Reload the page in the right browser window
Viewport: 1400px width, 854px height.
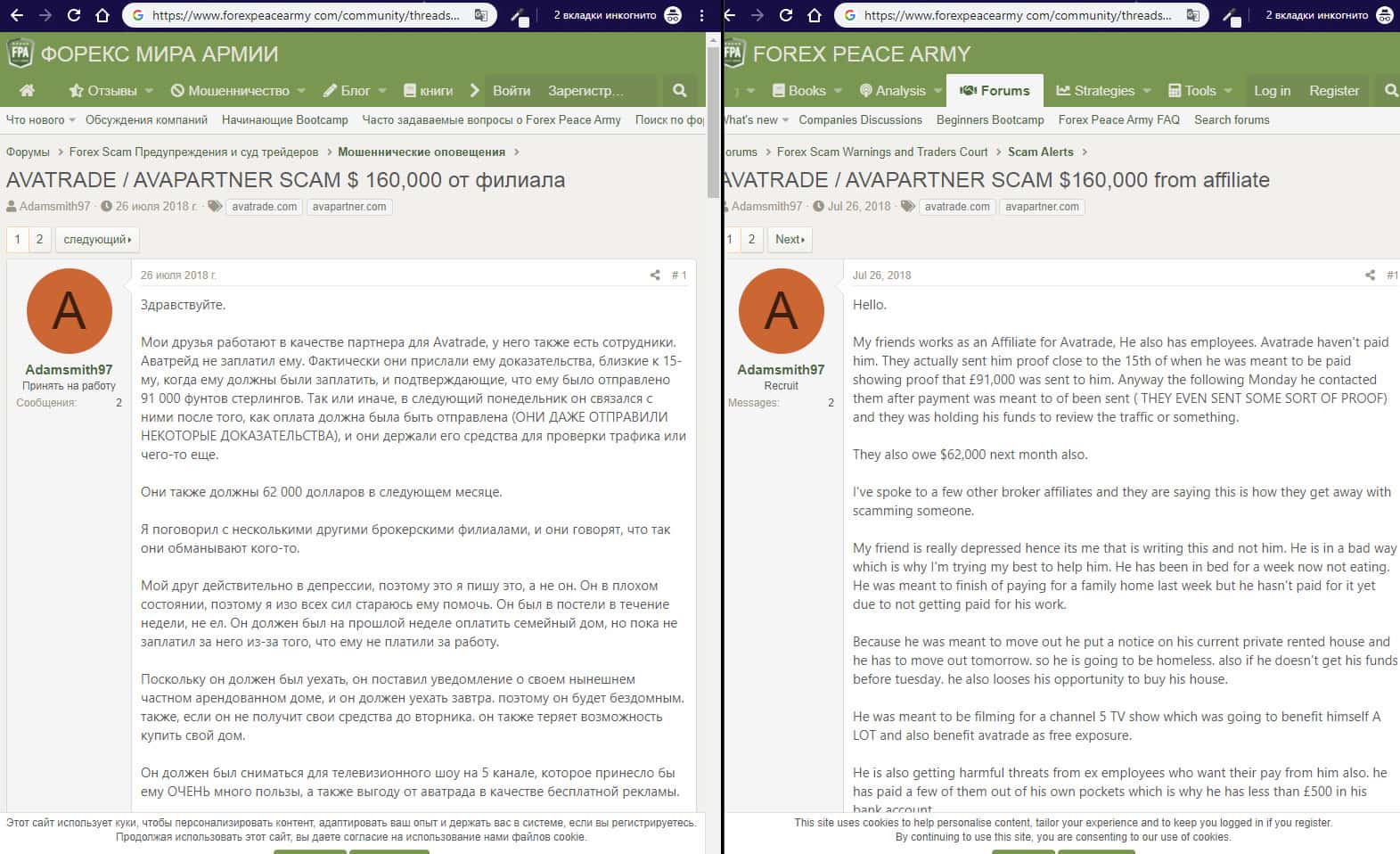786,15
